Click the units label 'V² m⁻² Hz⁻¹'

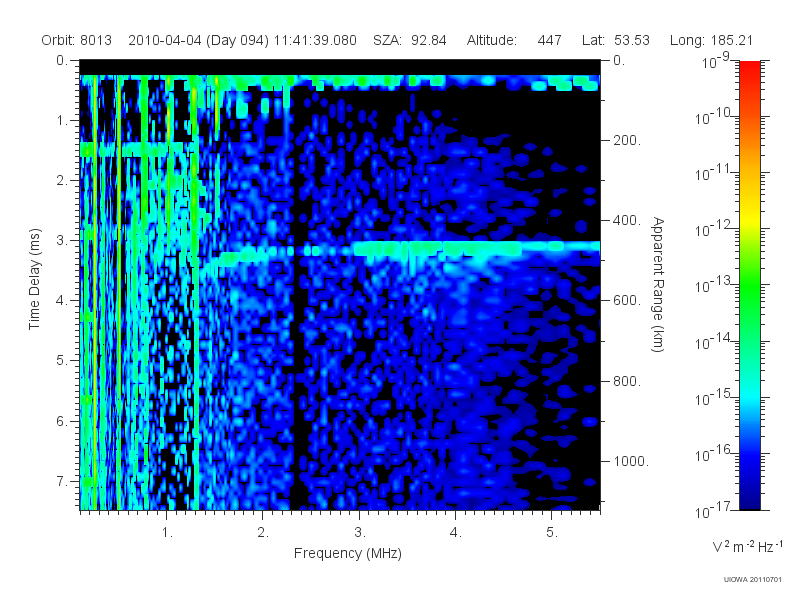(x=747, y=546)
